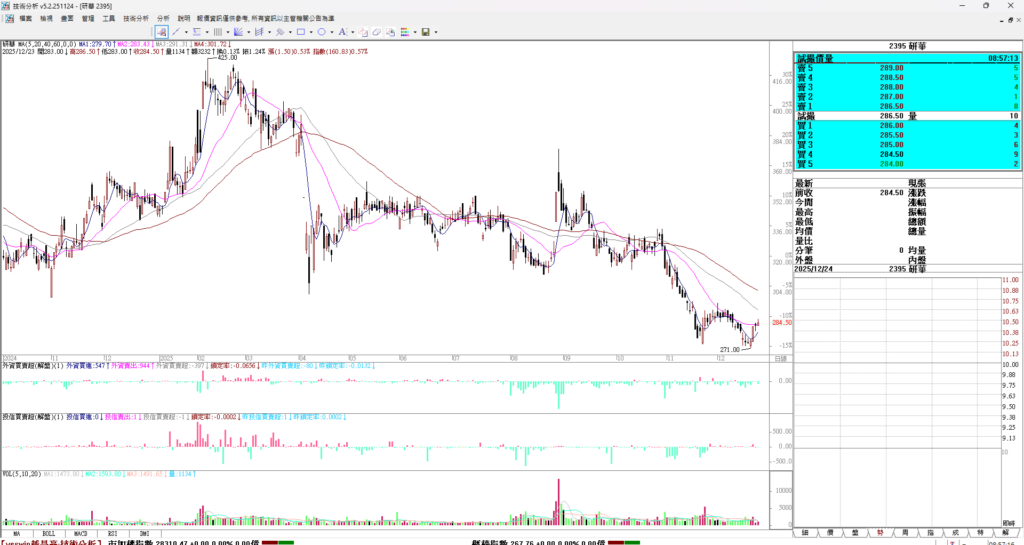
Task: Select the rectangle drawing tool
Action: pyautogui.click(x=301, y=32)
